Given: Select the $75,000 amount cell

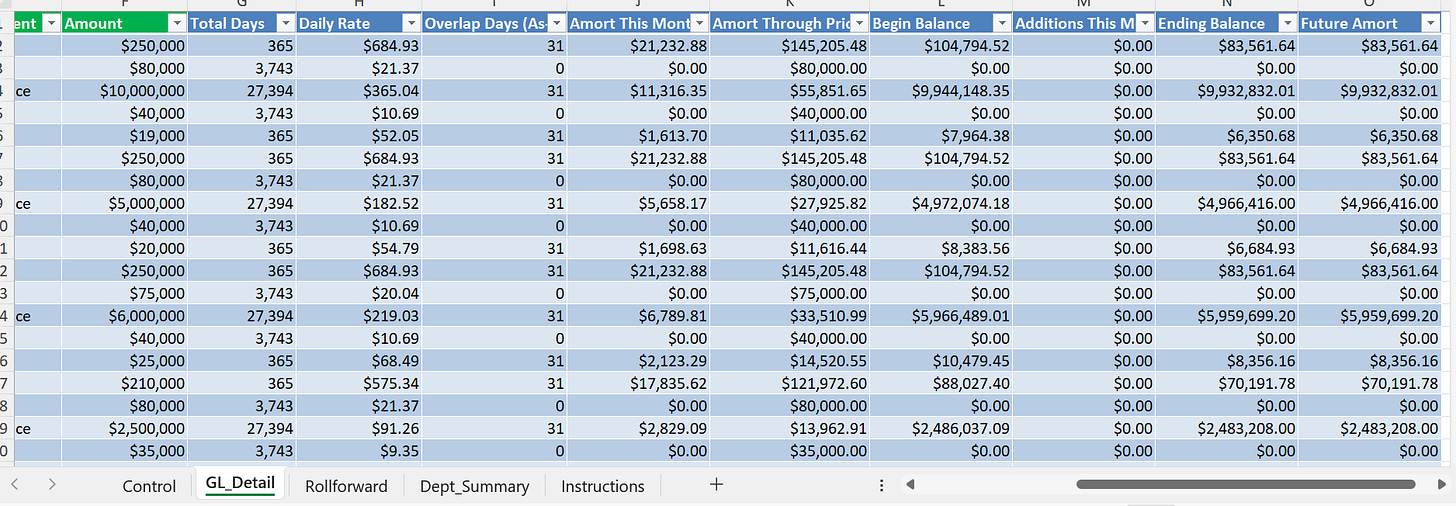Looking at the screenshot, I should point(124,293).
